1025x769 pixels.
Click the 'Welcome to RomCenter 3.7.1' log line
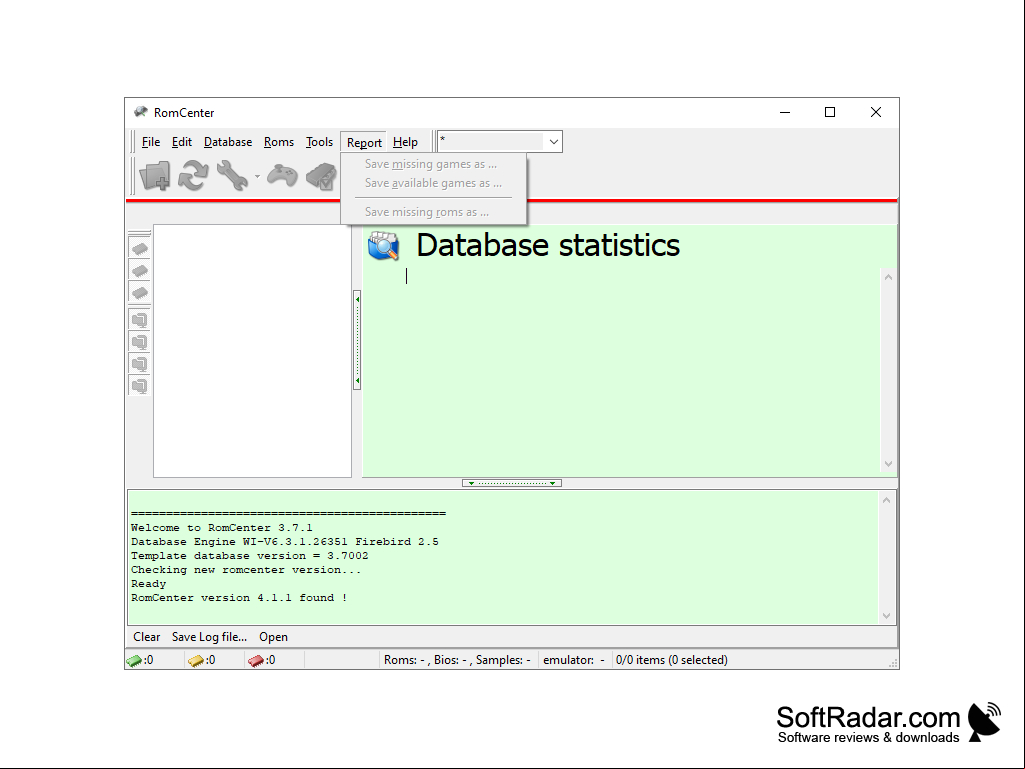[222, 528]
